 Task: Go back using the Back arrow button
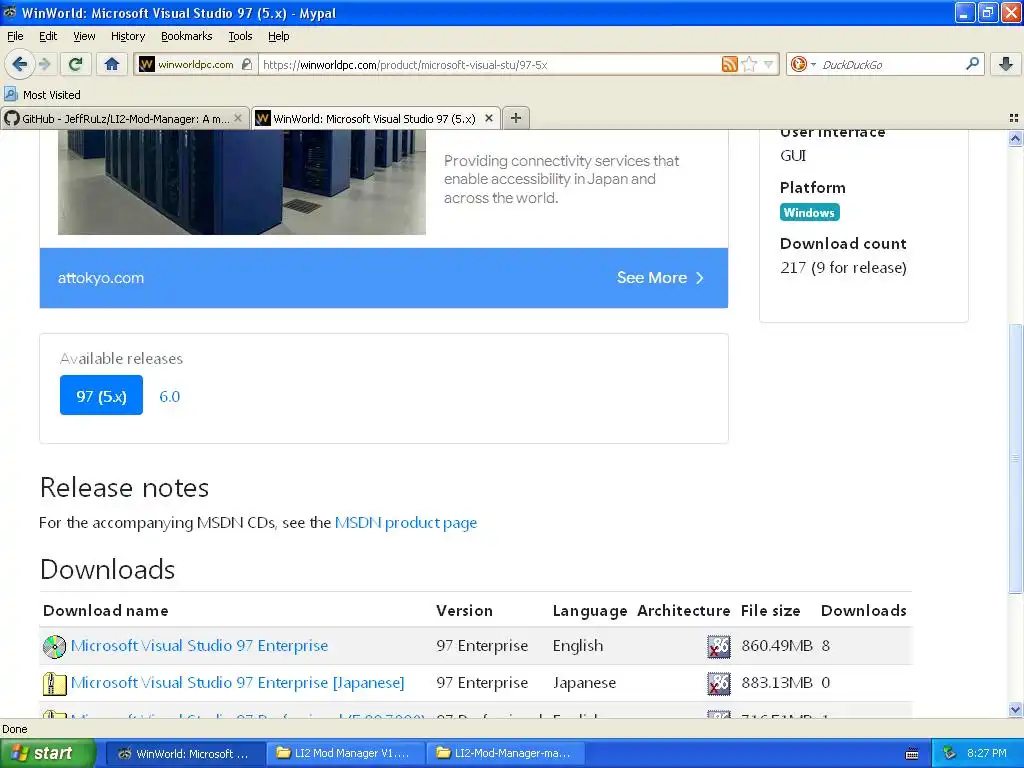20,64
